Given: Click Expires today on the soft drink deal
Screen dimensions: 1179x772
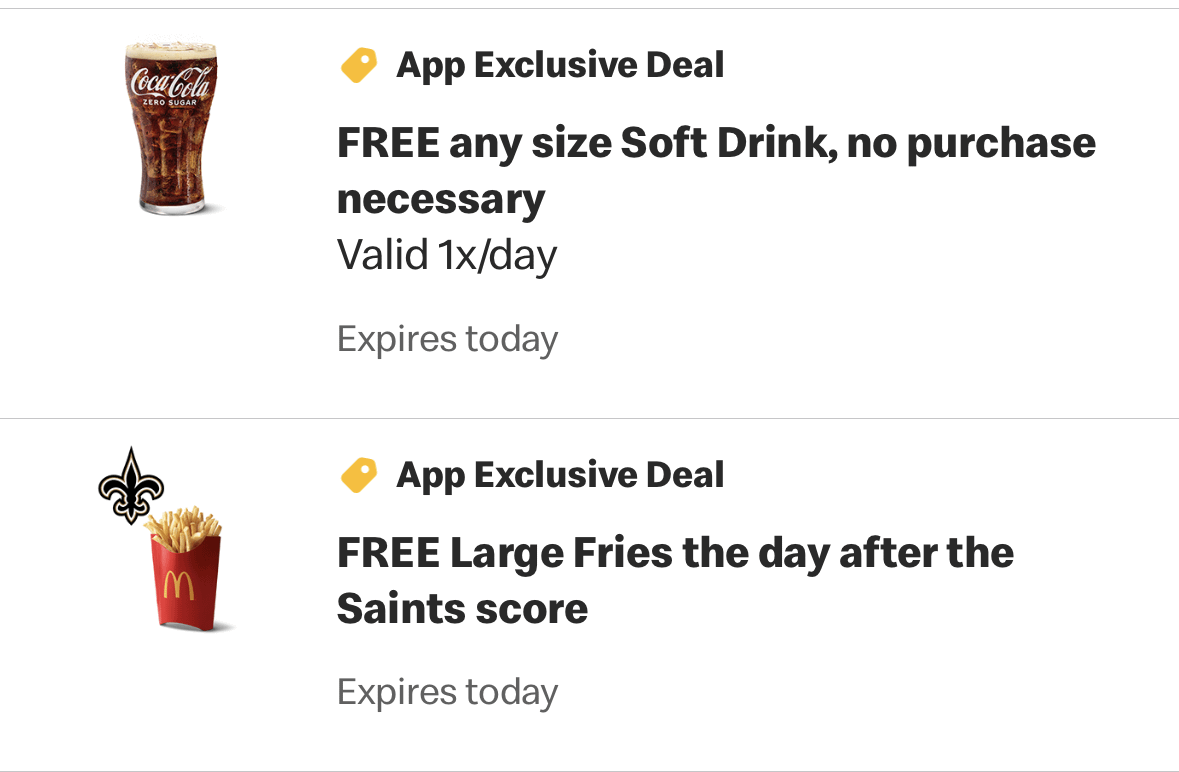Looking at the screenshot, I should [x=447, y=338].
